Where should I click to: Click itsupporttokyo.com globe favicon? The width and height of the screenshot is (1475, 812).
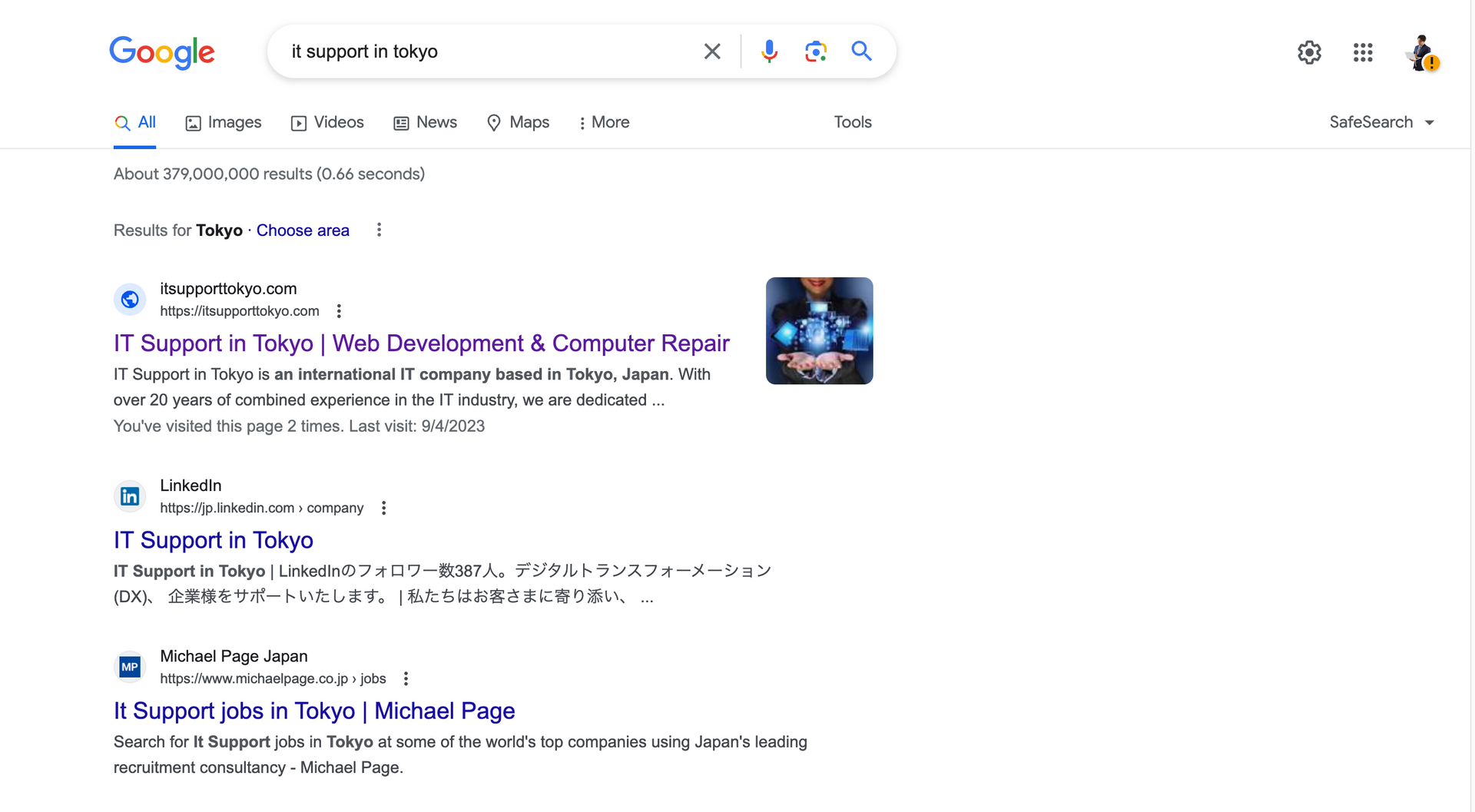130,299
